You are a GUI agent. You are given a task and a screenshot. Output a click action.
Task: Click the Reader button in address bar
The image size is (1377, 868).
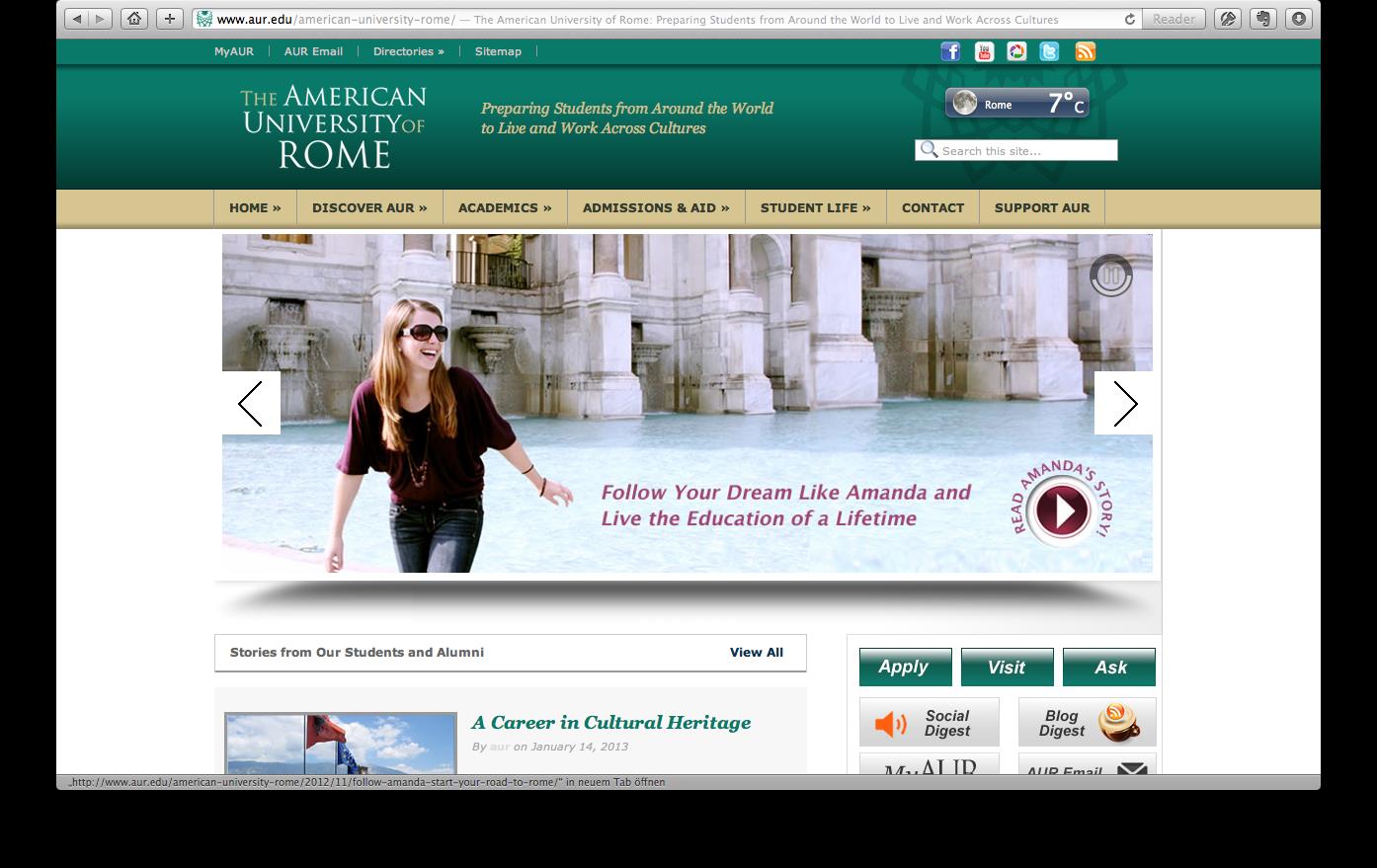[x=1174, y=19]
